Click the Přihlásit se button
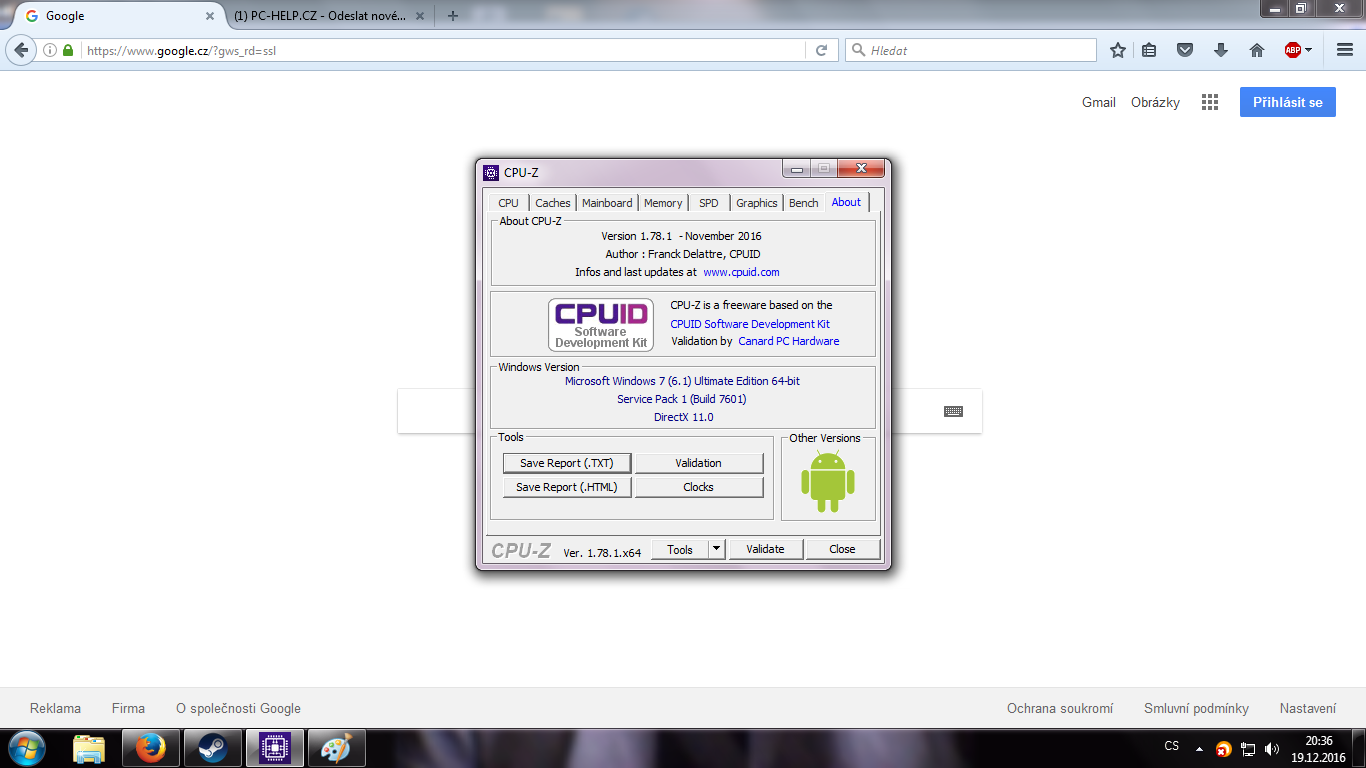The width and height of the screenshot is (1366, 768). point(1288,102)
